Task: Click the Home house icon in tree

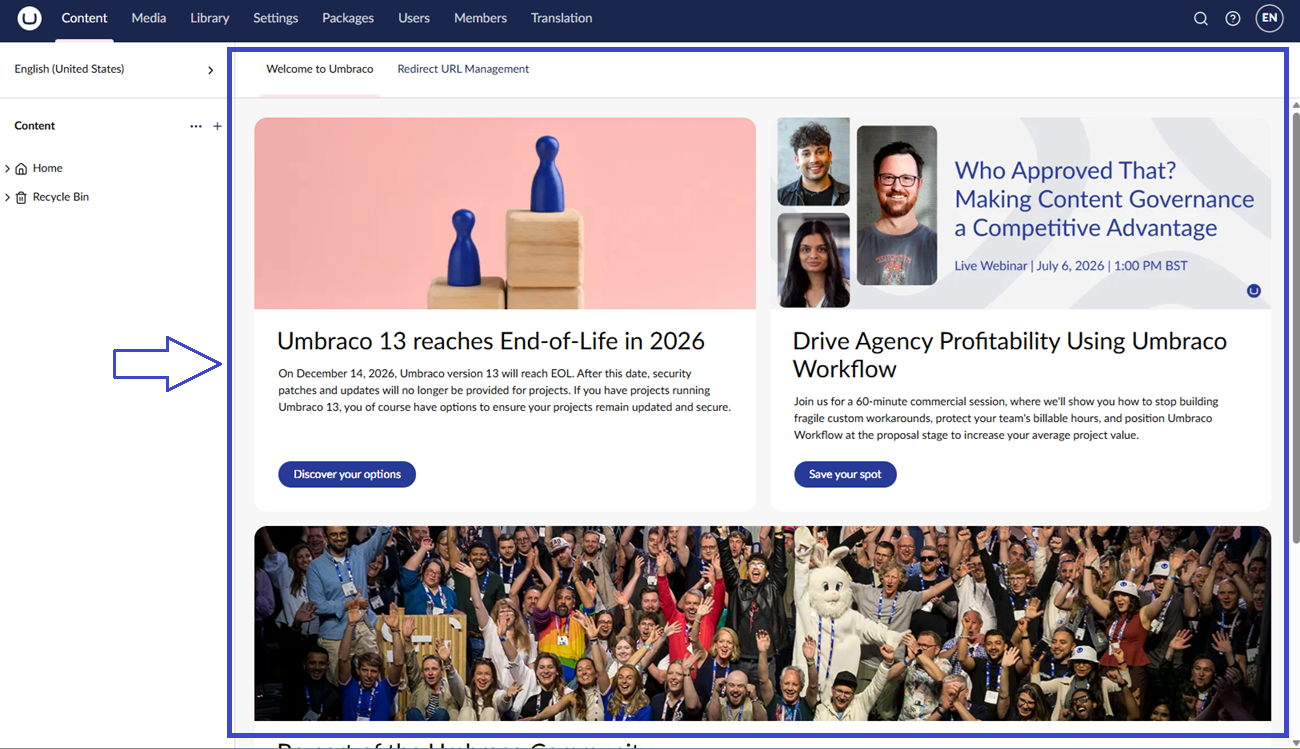Action: click(21, 169)
